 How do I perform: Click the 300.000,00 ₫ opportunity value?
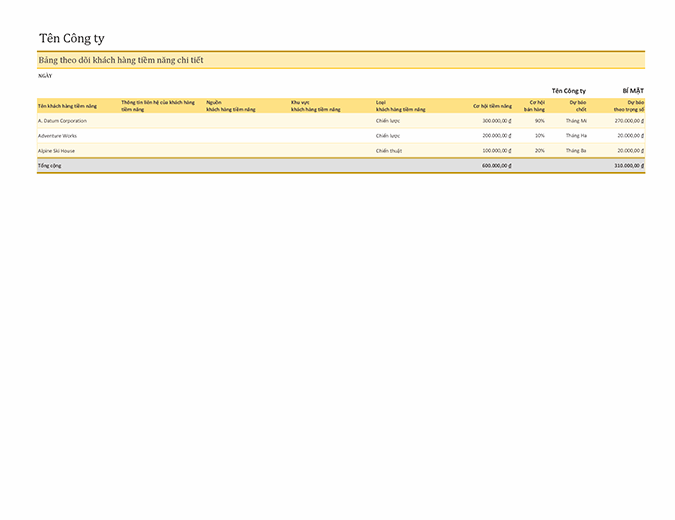(496, 120)
